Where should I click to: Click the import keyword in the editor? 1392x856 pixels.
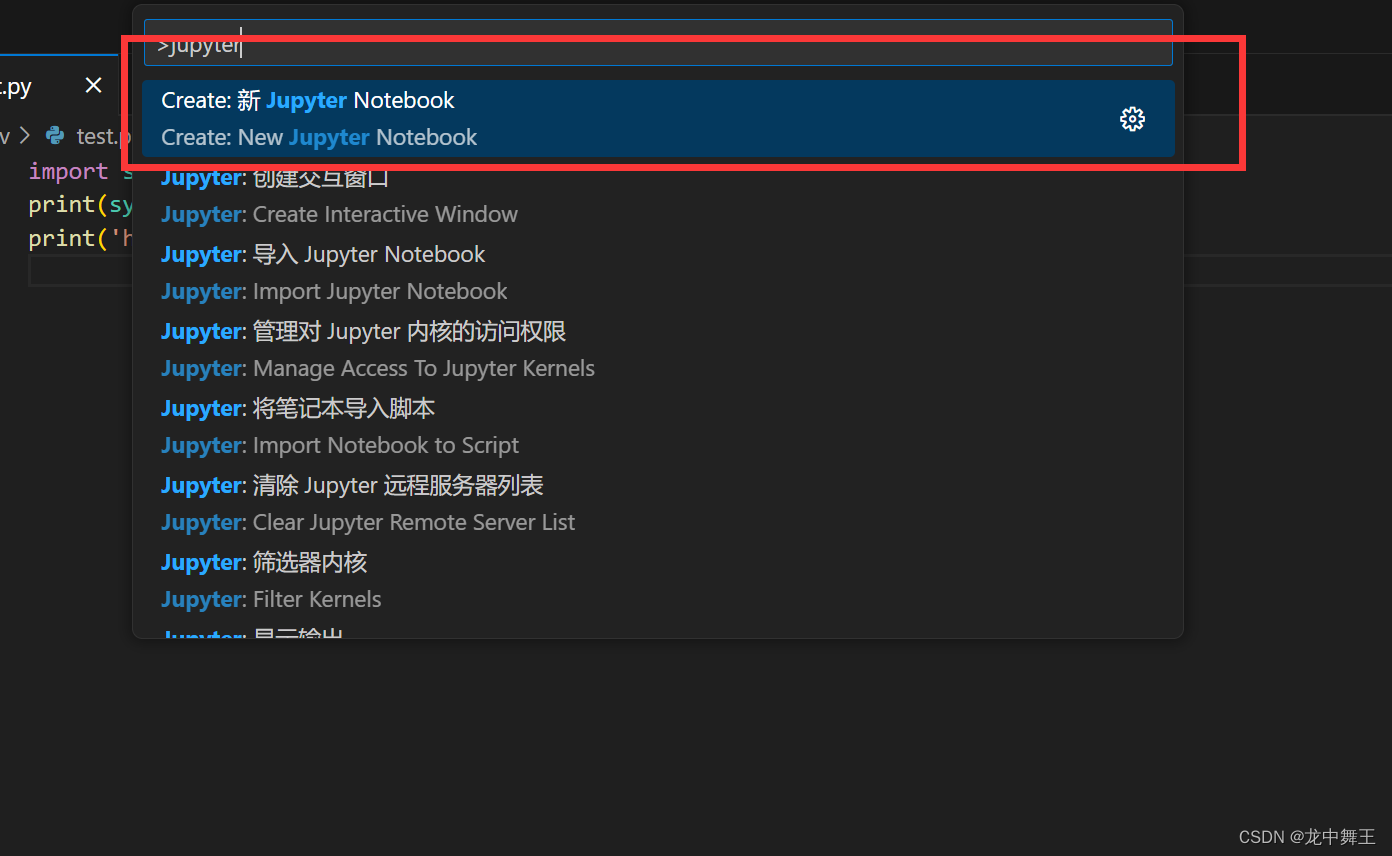[68, 171]
